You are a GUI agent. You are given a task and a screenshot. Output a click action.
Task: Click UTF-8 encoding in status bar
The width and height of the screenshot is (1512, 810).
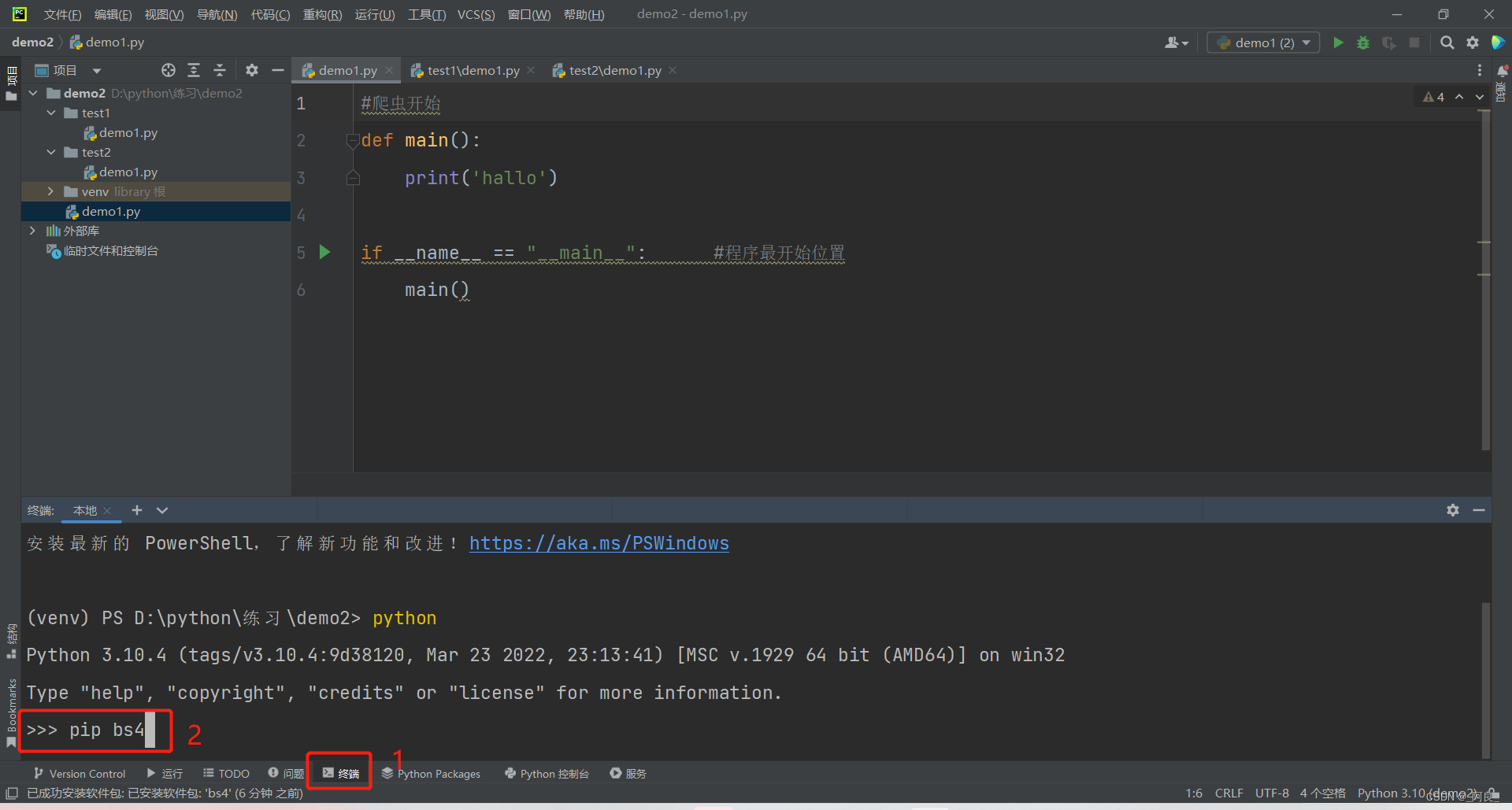(x=1272, y=793)
